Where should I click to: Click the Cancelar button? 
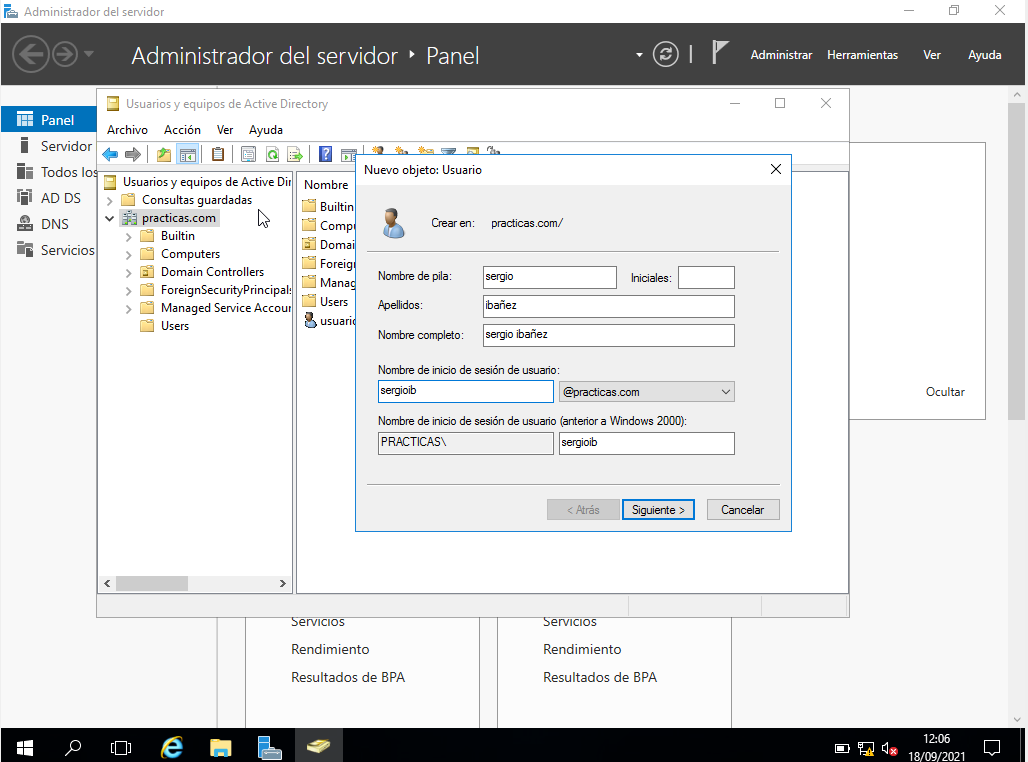(x=742, y=510)
